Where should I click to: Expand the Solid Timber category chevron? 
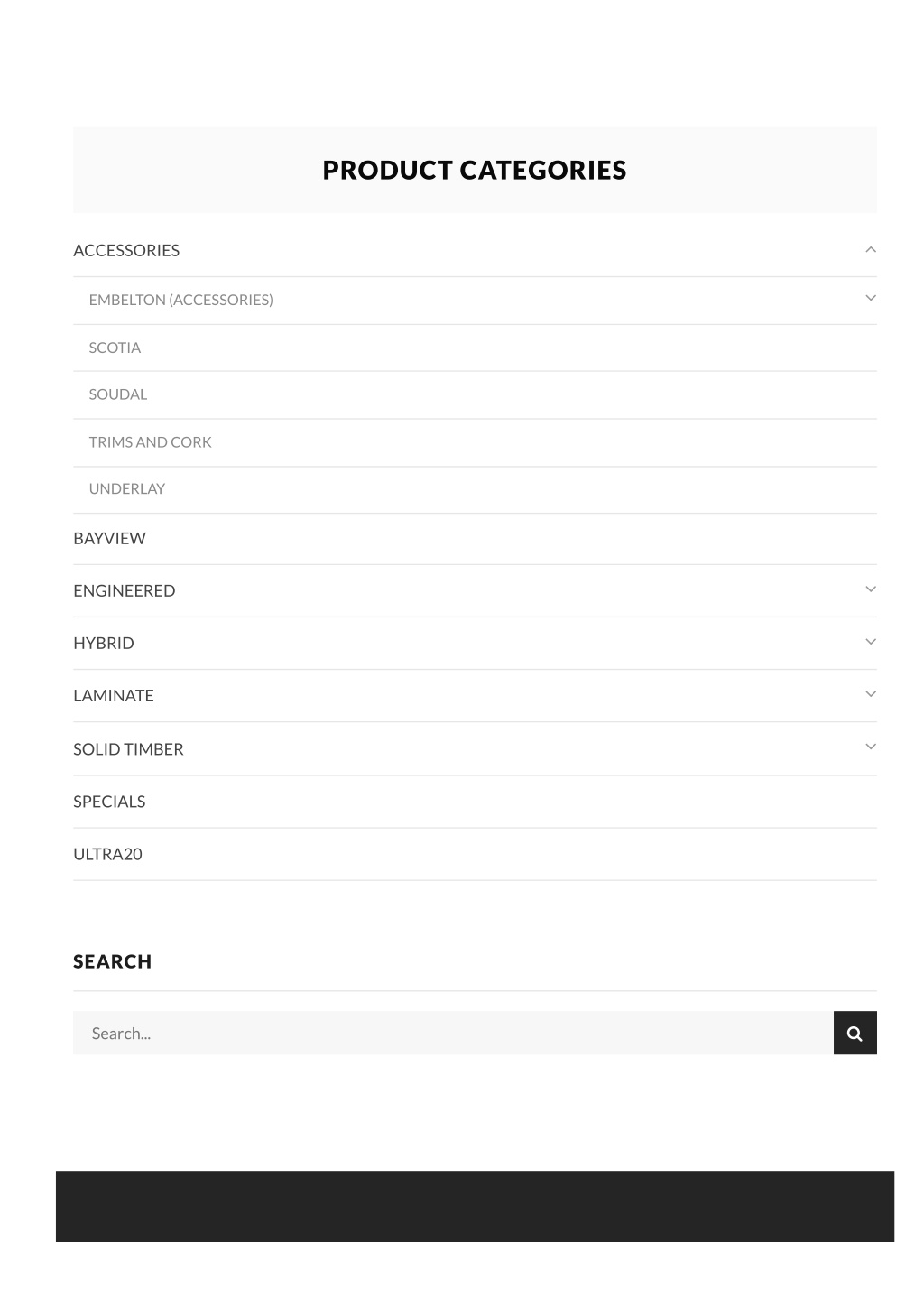click(871, 746)
